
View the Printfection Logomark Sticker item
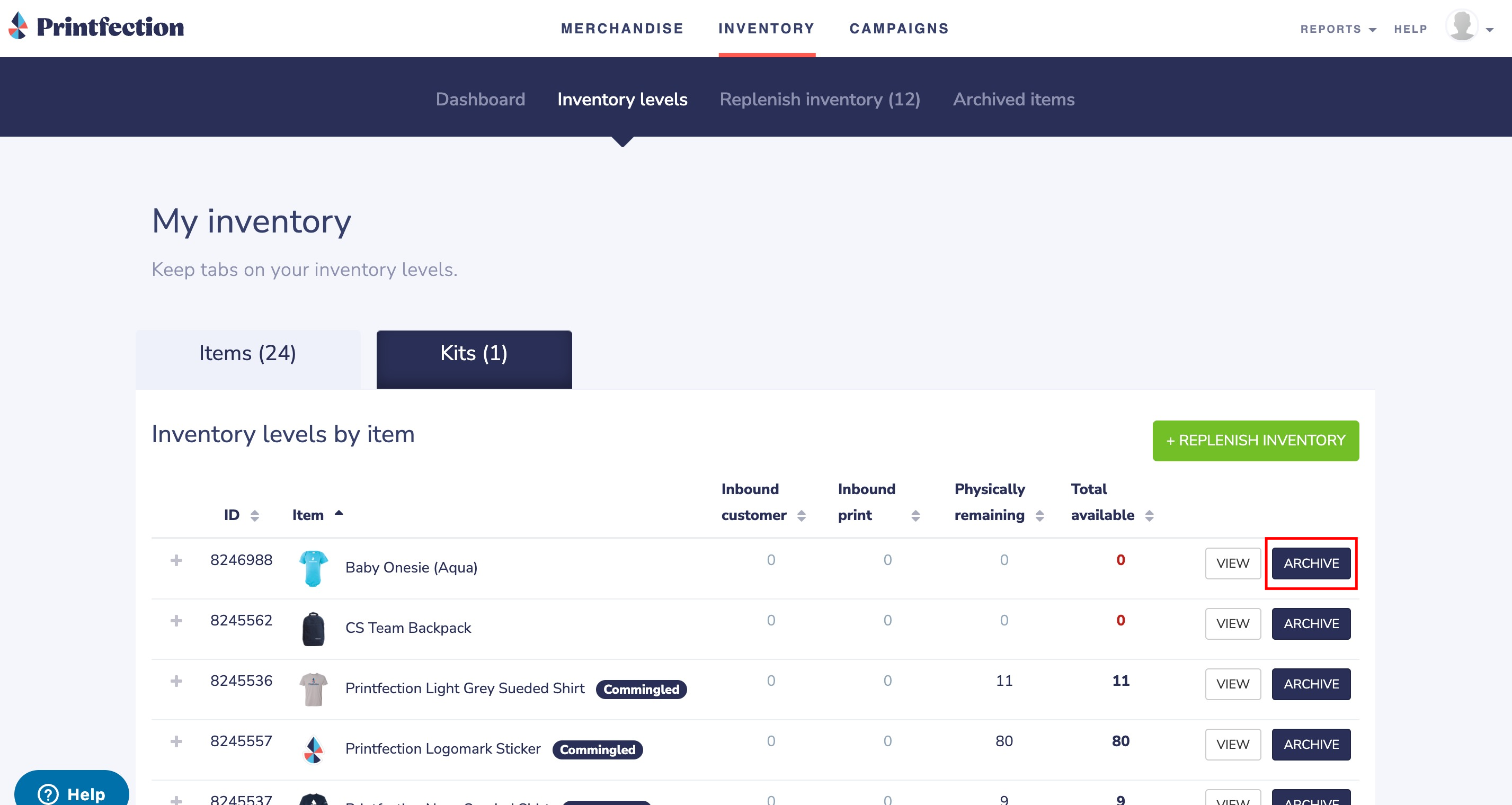tap(1233, 745)
